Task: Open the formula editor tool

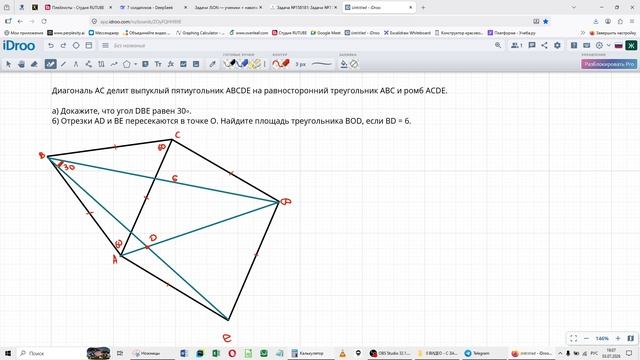Action: pyautogui.click(x=171, y=64)
